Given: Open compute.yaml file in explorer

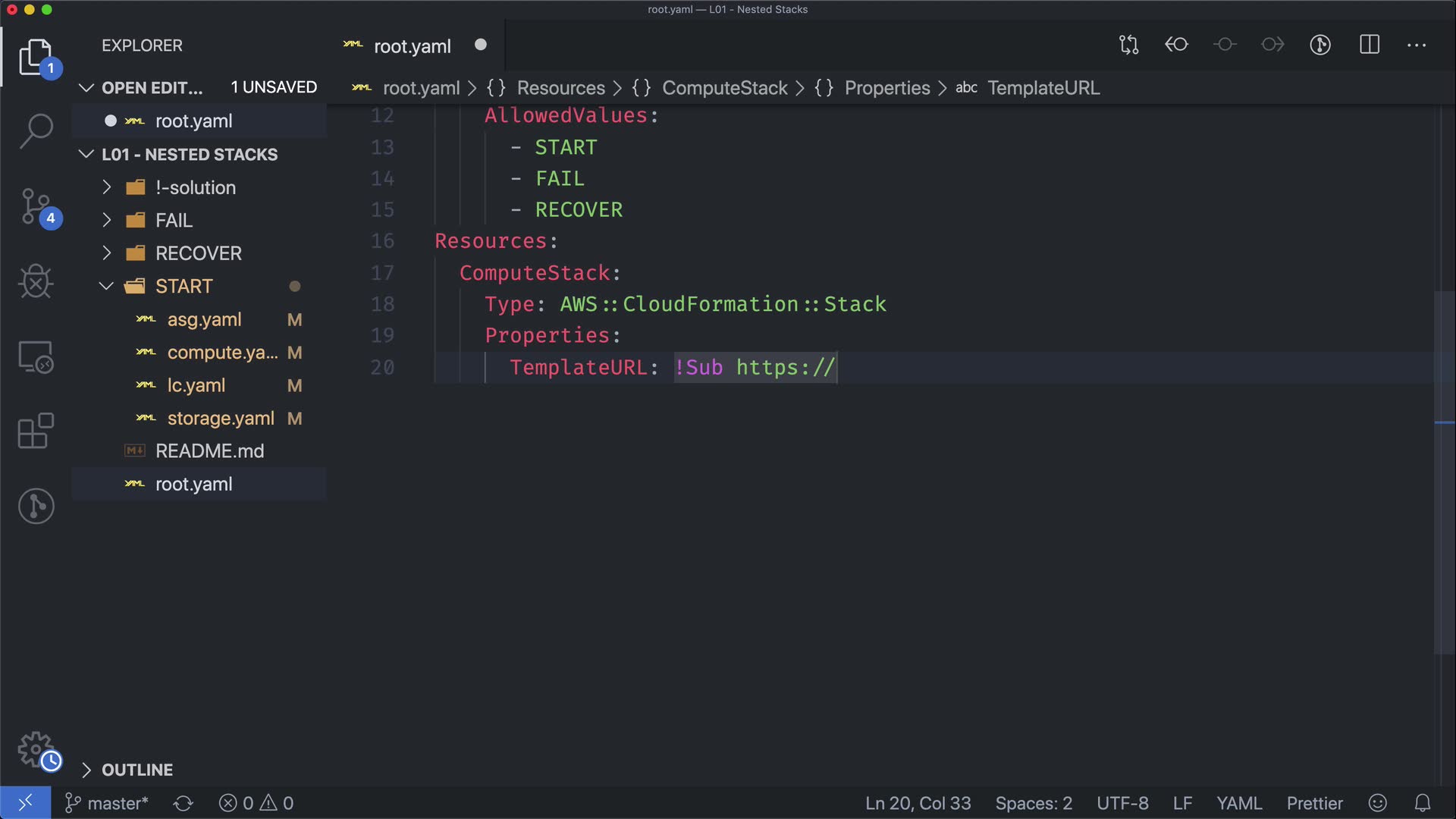Looking at the screenshot, I should point(221,353).
